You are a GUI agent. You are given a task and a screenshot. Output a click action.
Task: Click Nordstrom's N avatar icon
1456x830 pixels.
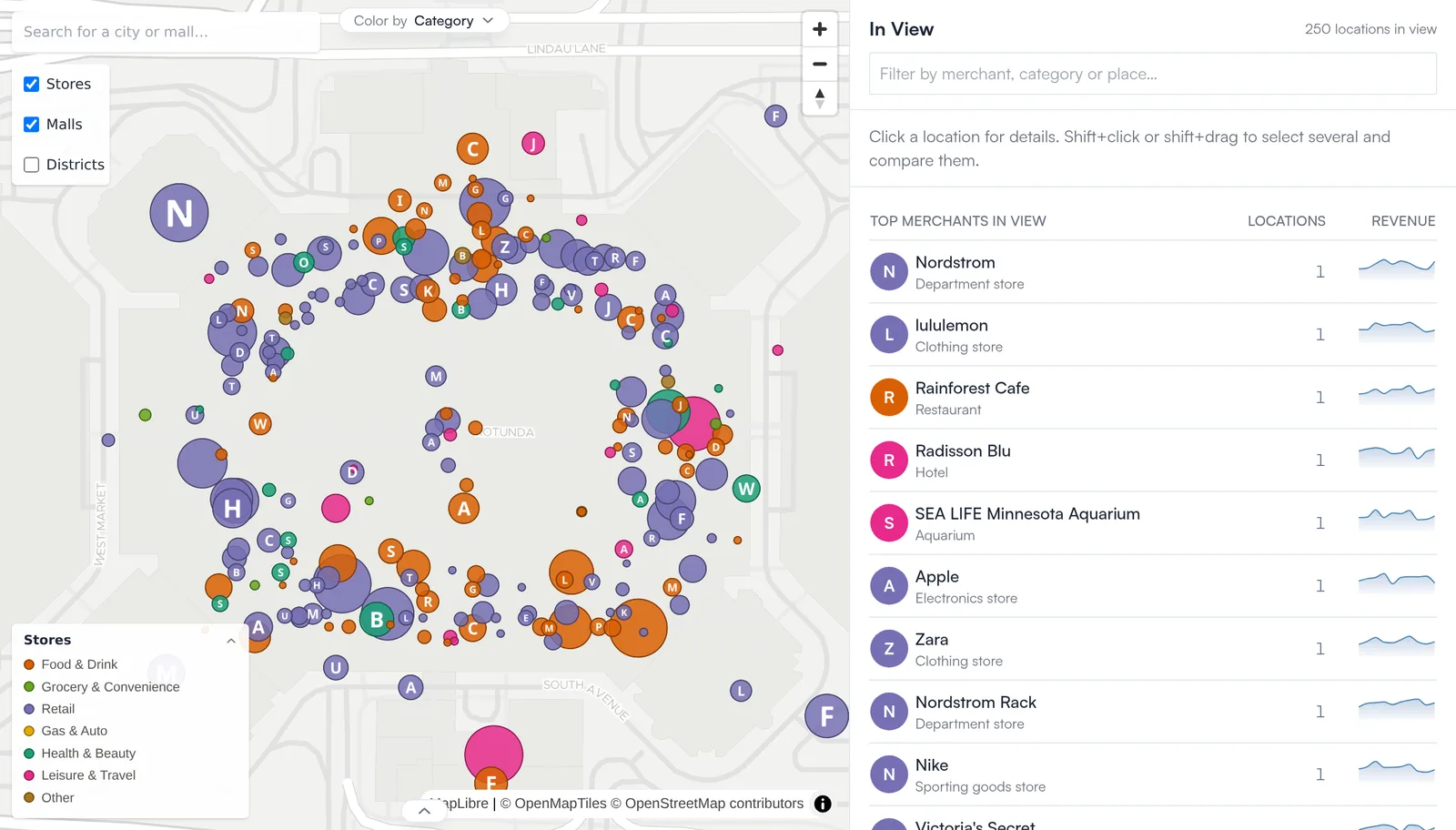tap(889, 271)
